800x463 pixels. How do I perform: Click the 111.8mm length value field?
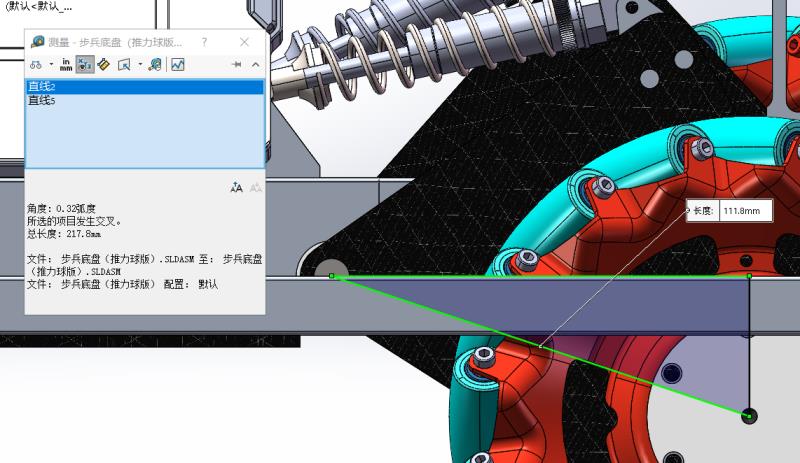[x=745, y=211]
